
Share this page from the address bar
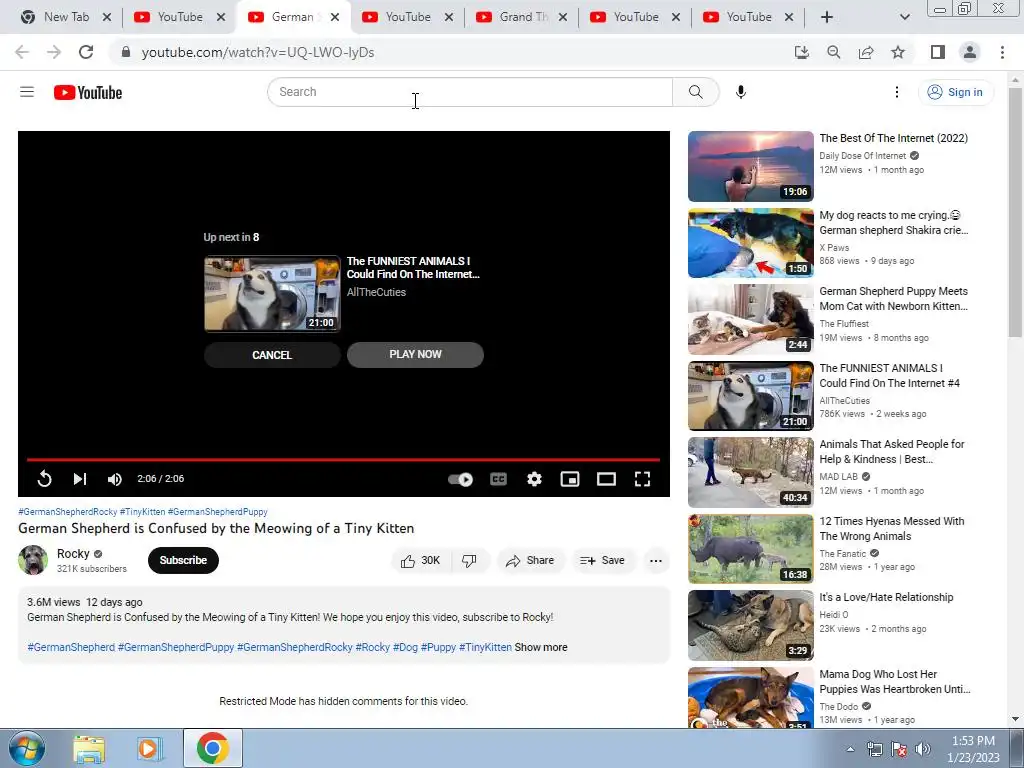(x=866, y=52)
